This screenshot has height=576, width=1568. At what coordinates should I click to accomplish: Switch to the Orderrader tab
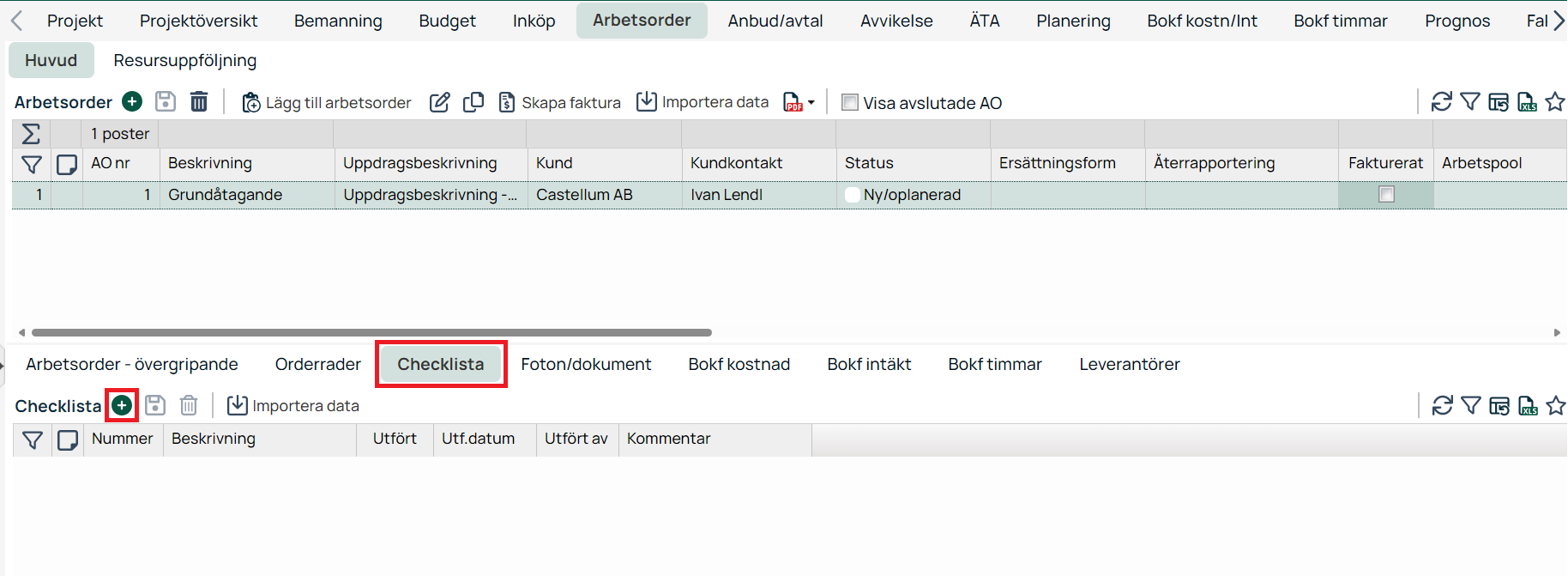tap(317, 364)
